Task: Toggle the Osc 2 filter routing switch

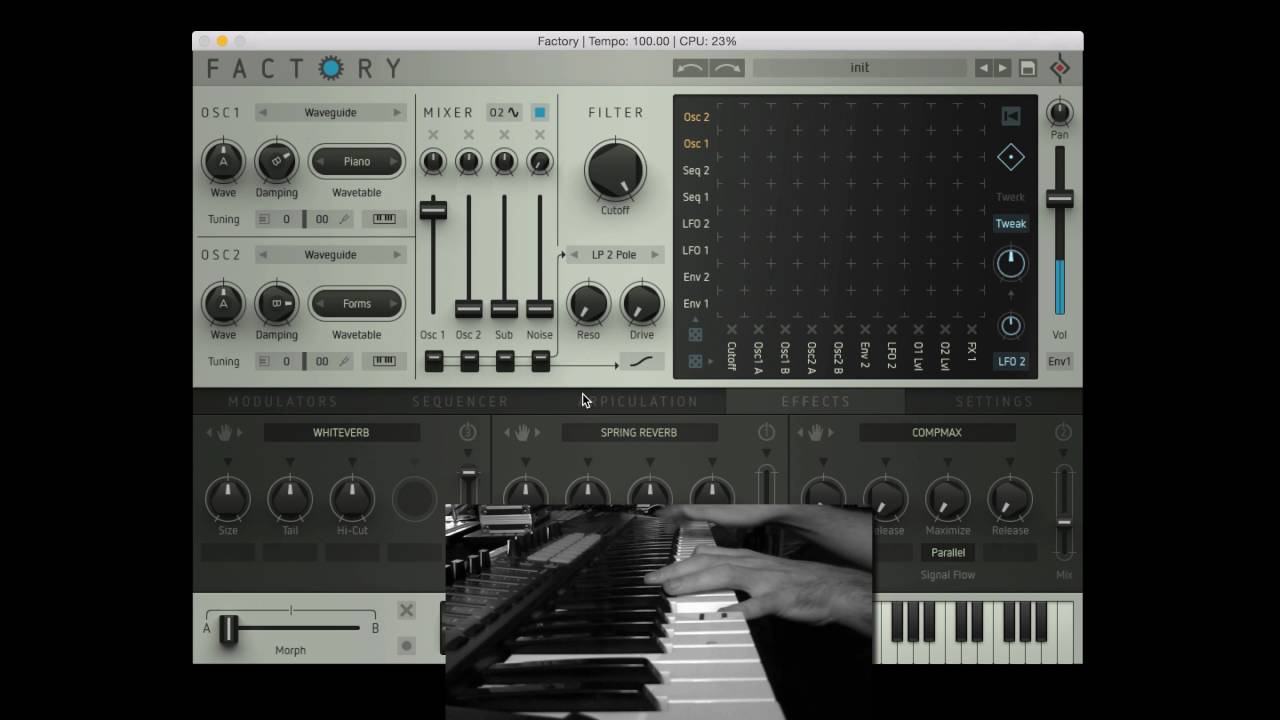Action: pos(469,361)
